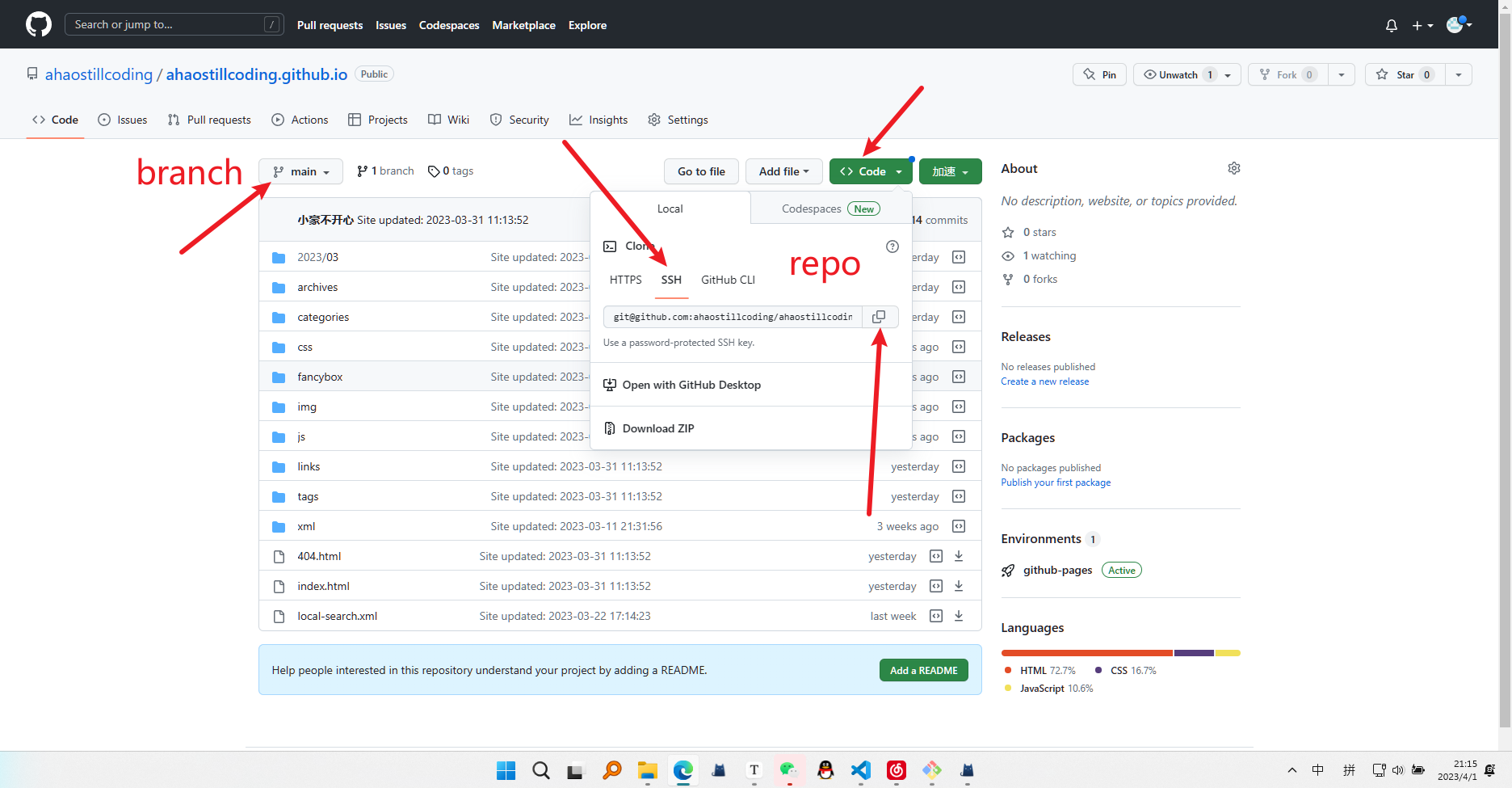Viewport: 1512px width, 788px height.
Task: Pin this repository
Action: [x=1099, y=74]
